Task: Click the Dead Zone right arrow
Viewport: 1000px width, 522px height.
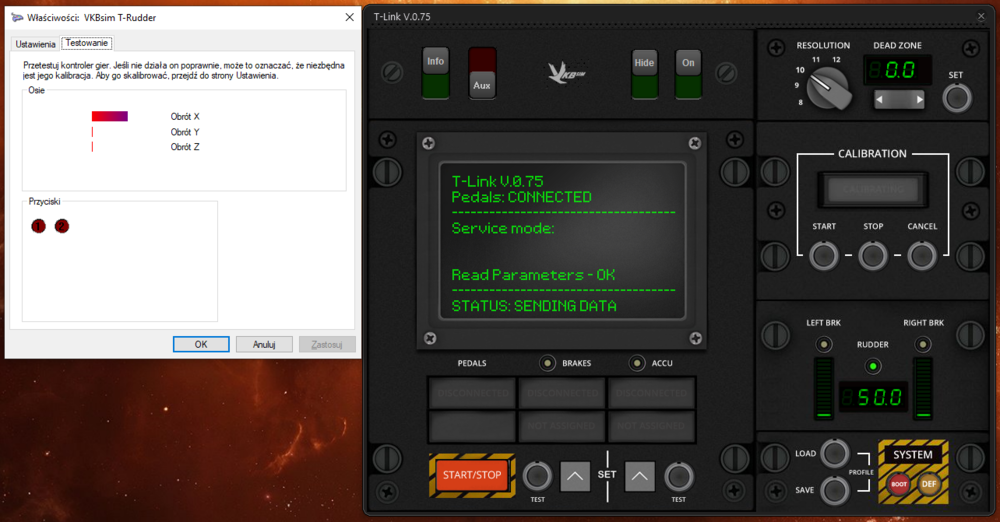Action: point(919,100)
